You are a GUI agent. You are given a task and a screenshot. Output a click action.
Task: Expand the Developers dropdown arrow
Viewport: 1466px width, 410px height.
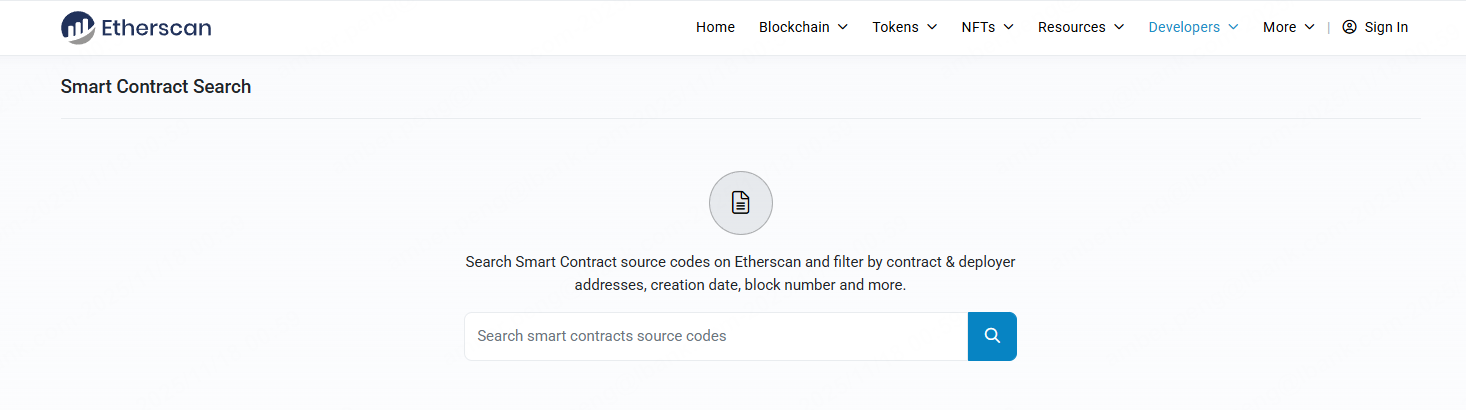click(1233, 27)
